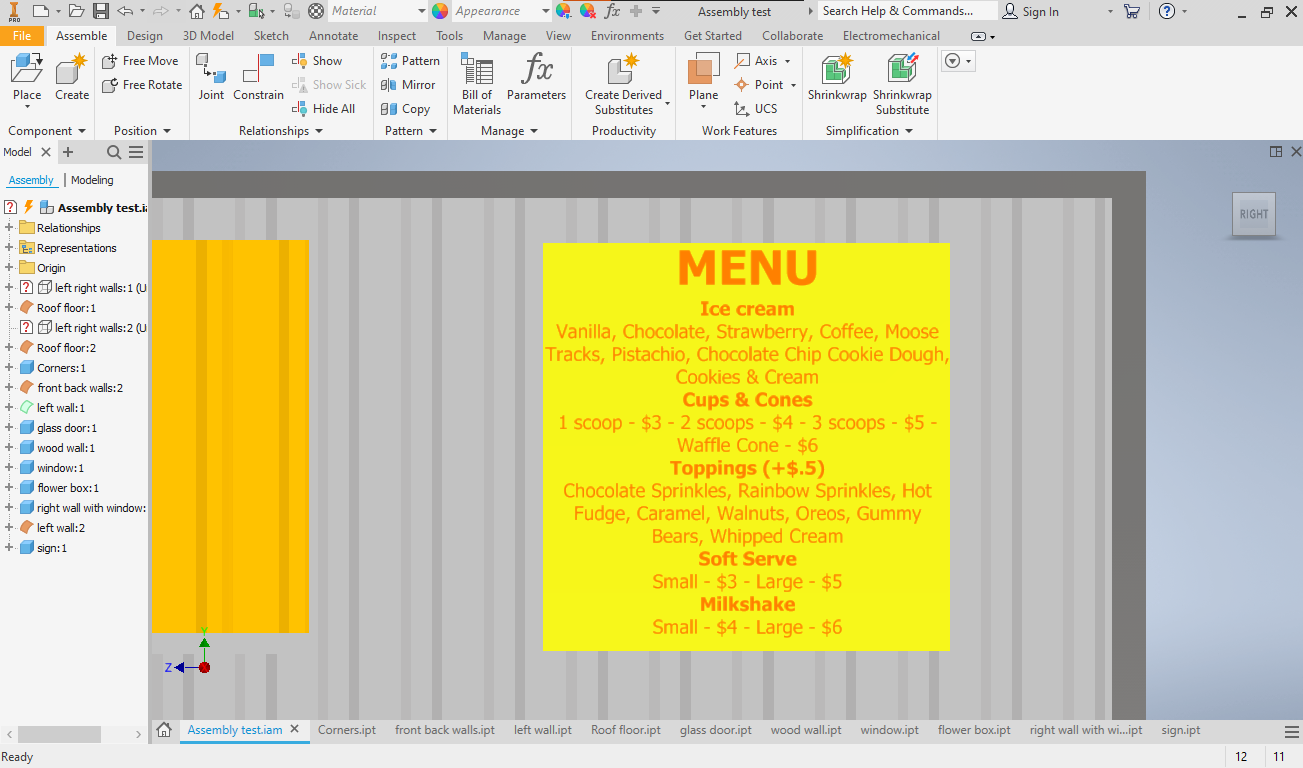Open the document tabs list menu icon
This screenshot has height=768, width=1303.
1291,731
